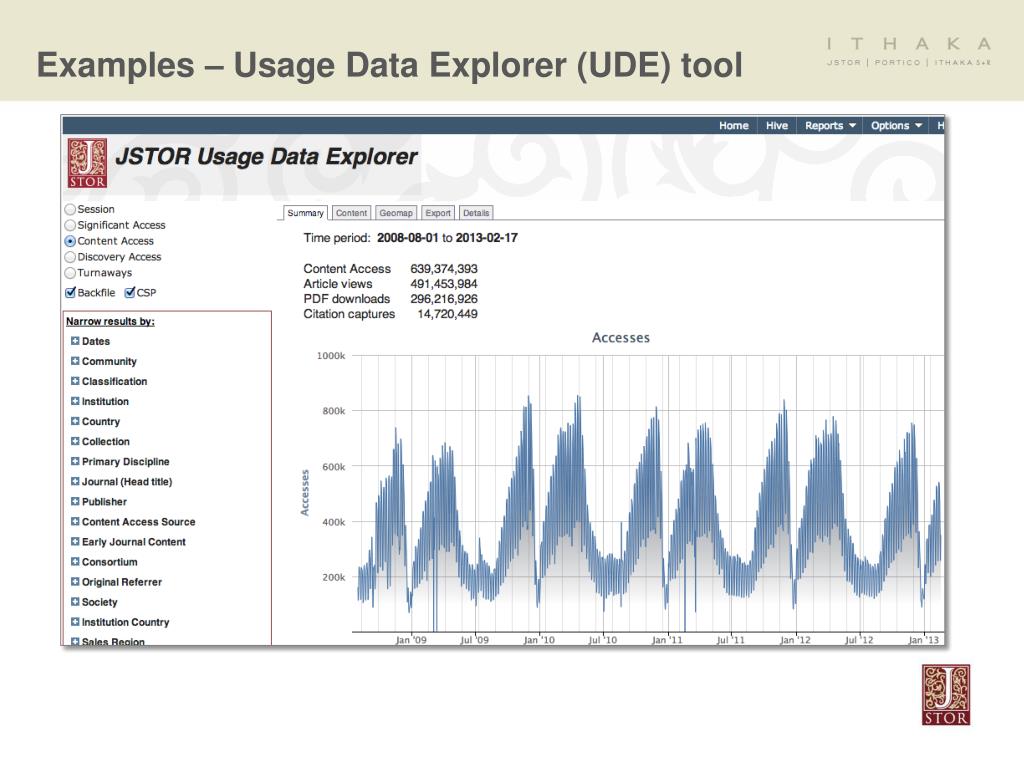Viewport: 1024px width, 768px height.
Task: Click the Jul '12 axis label
Action: (x=859, y=640)
